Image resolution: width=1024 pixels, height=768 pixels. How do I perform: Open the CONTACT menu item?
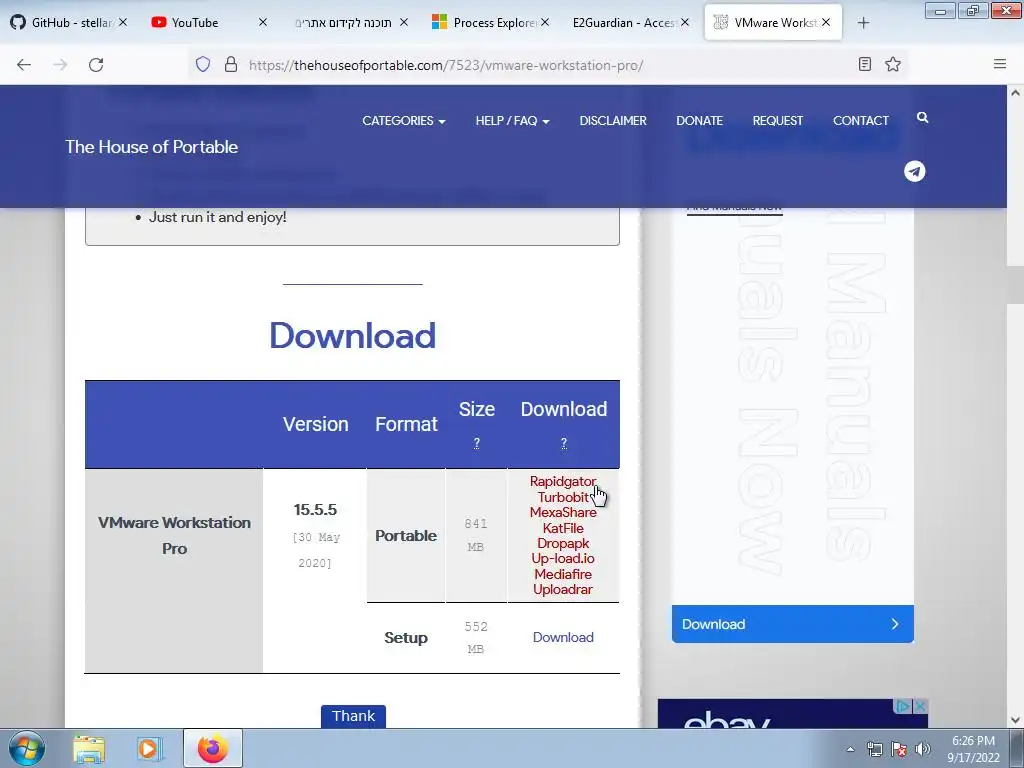pyautogui.click(x=861, y=121)
